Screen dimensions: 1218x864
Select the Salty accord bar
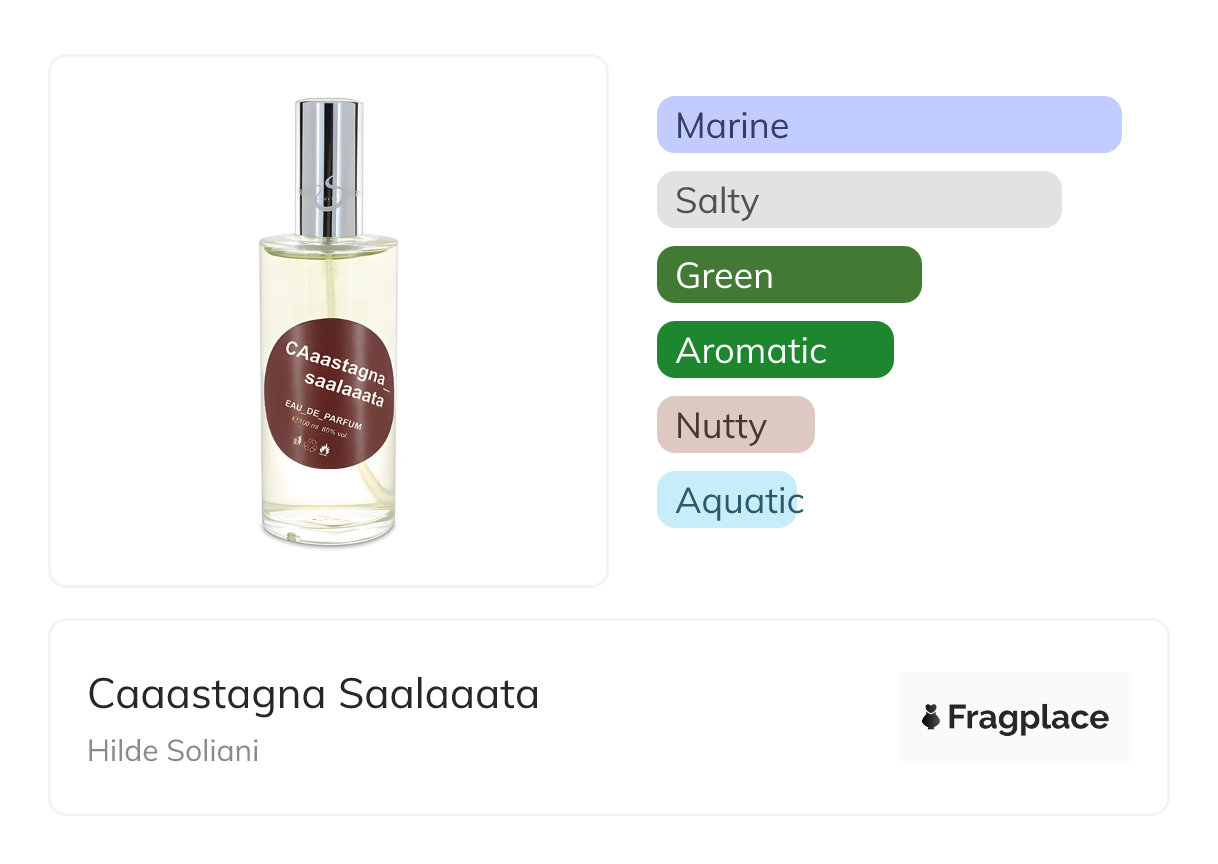click(859, 200)
